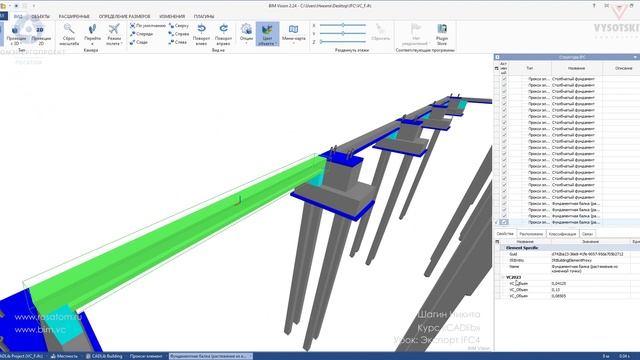
Task: Open the Plugin Store
Action: point(442,34)
